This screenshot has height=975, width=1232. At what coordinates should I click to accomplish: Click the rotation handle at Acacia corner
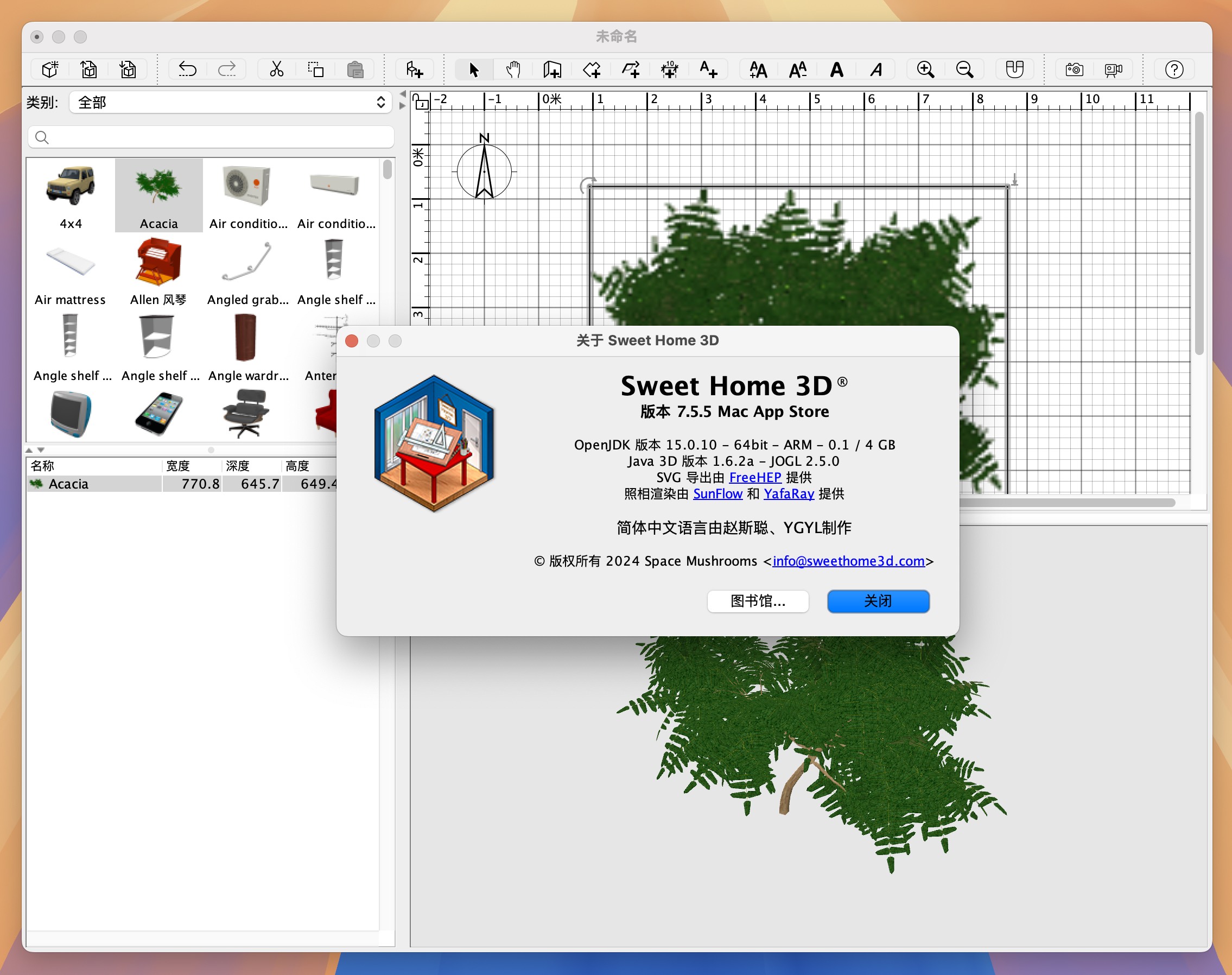(x=587, y=185)
